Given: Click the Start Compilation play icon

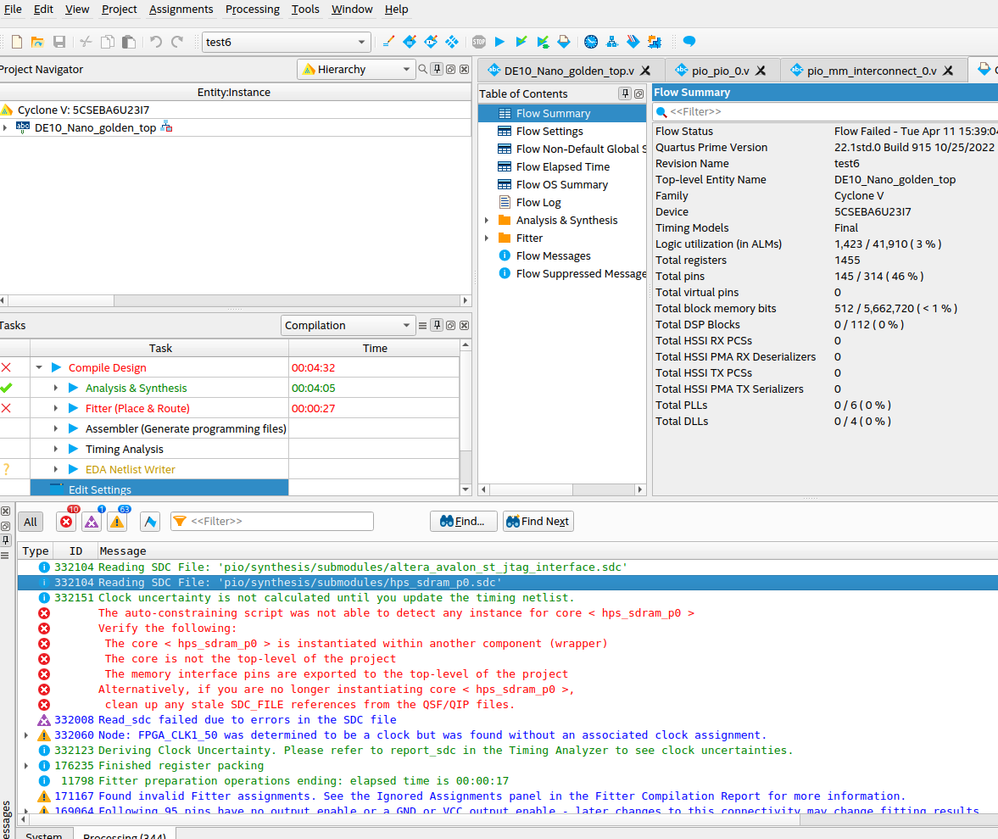Looking at the screenshot, I should tap(500, 42).
